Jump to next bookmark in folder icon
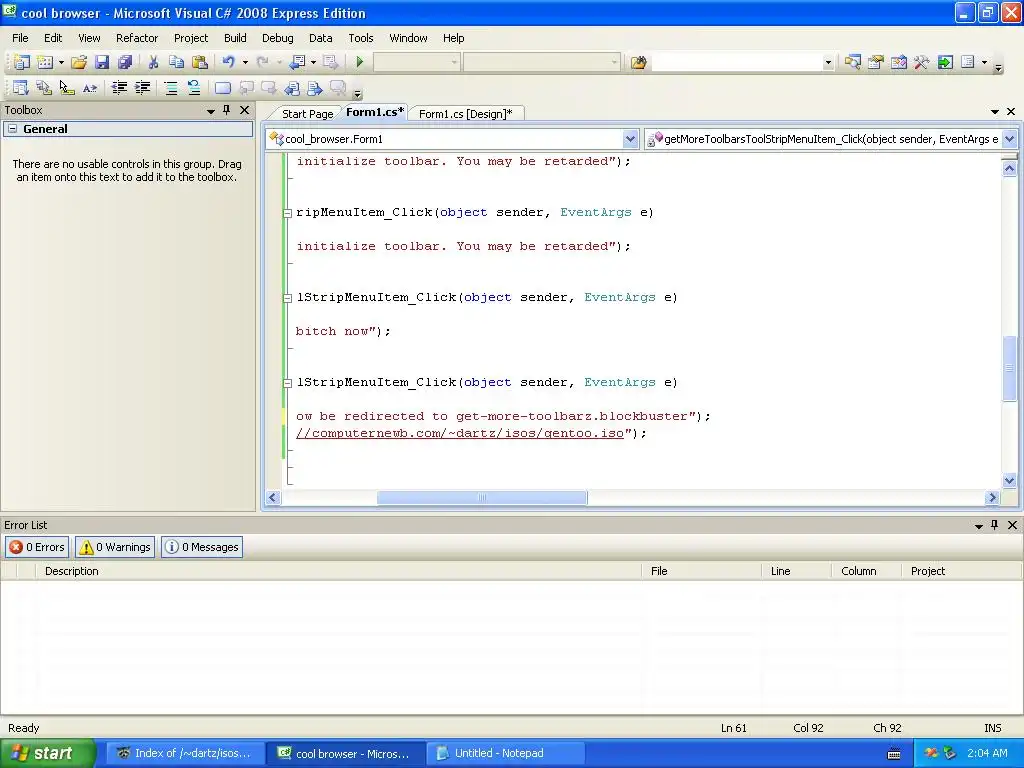This screenshot has height=768, width=1024. click(315, 88)
